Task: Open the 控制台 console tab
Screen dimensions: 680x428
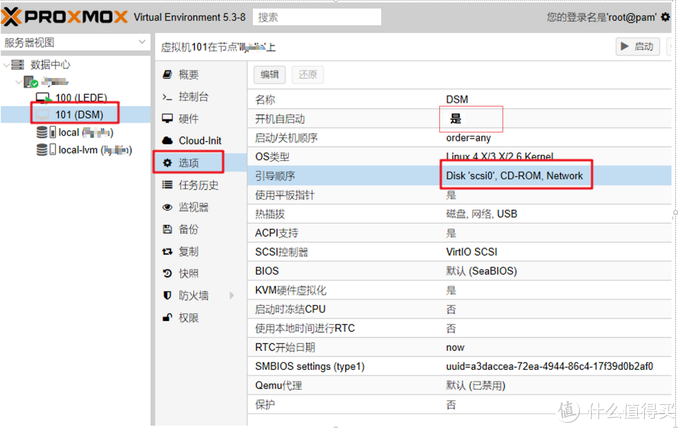Action: pyautogui.click(x=201, y=97)
